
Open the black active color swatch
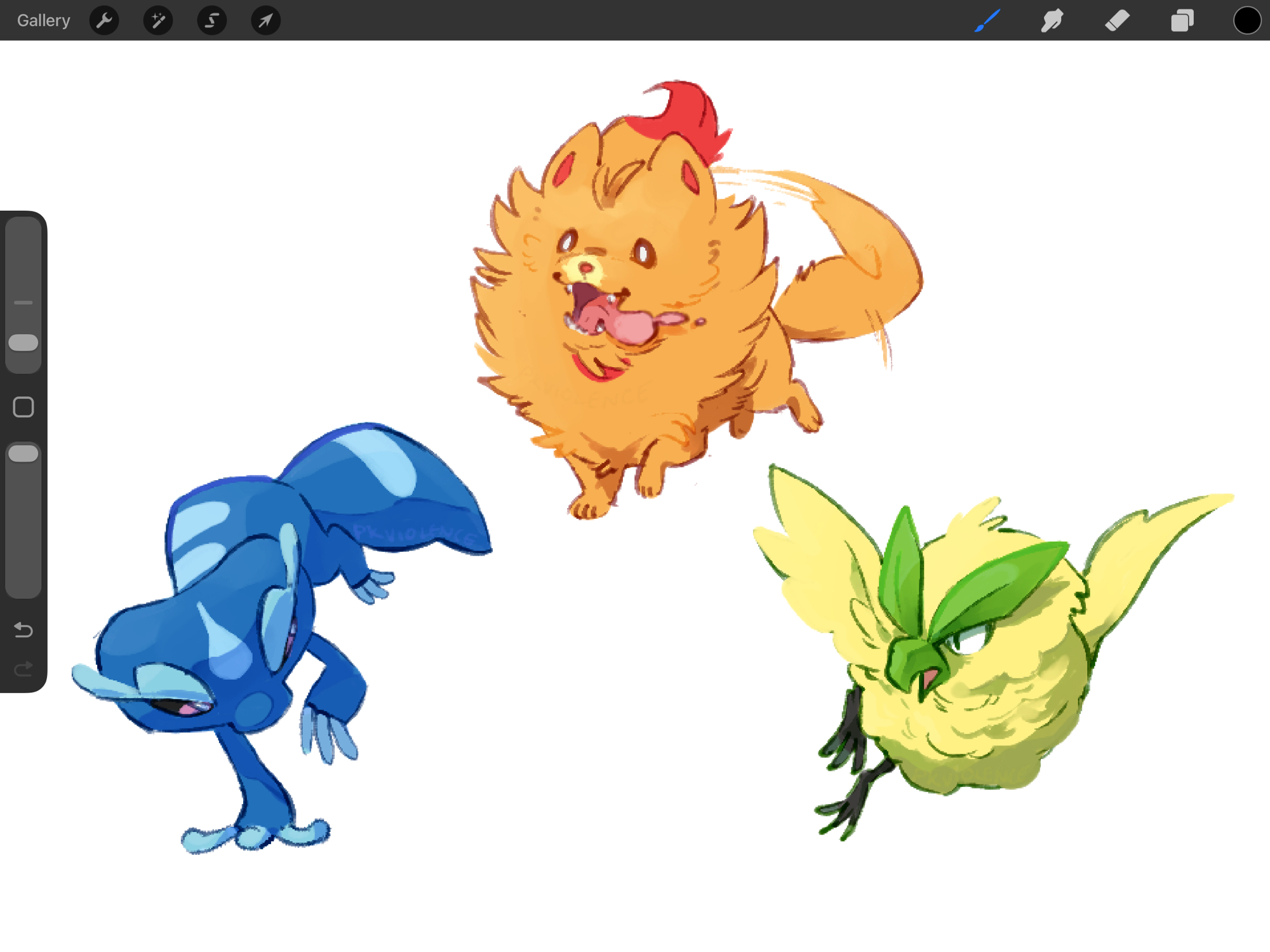(x=1247, y=20)
